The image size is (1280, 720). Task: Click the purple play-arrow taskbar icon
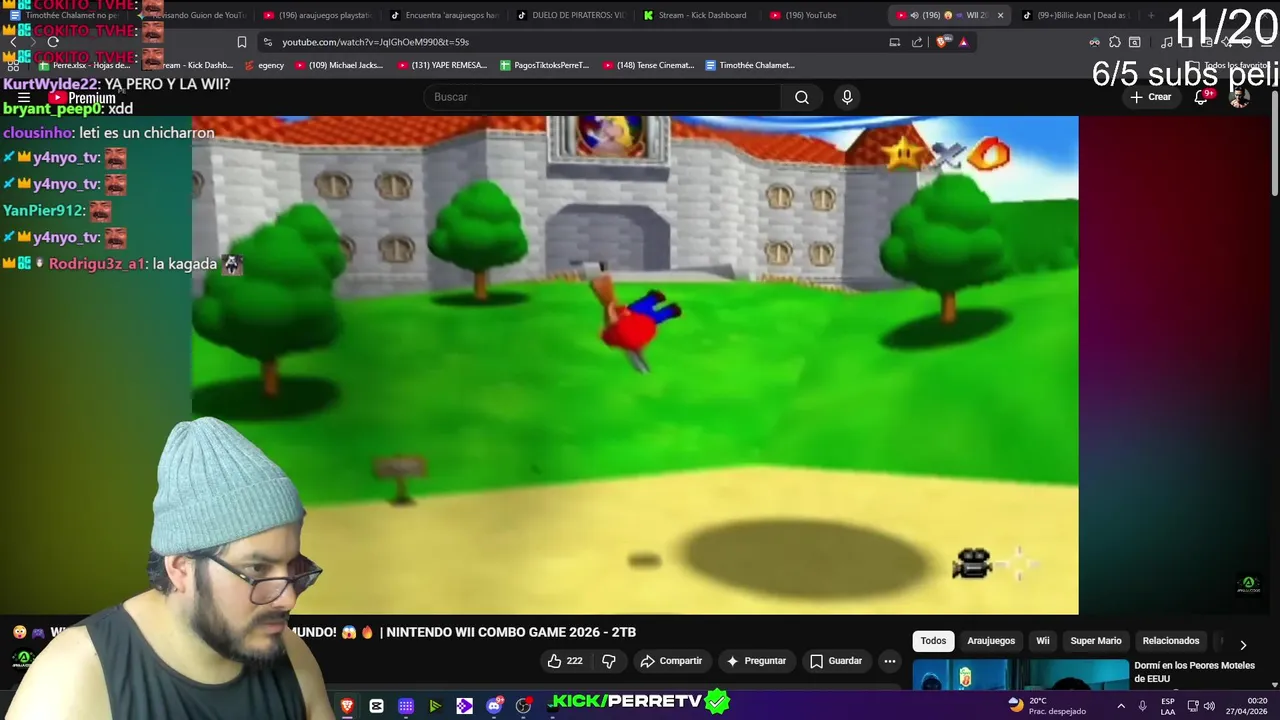point(464,706)
